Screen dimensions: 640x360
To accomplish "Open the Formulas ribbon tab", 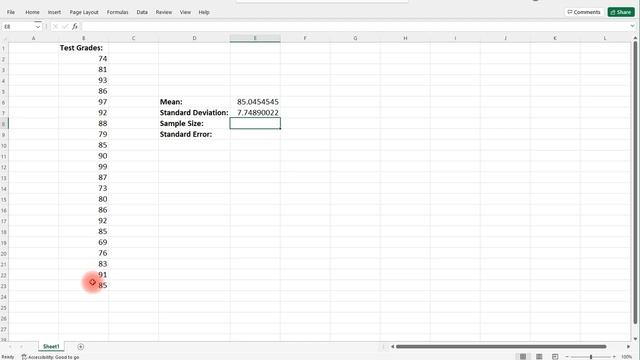I will (x=118, y=12).
